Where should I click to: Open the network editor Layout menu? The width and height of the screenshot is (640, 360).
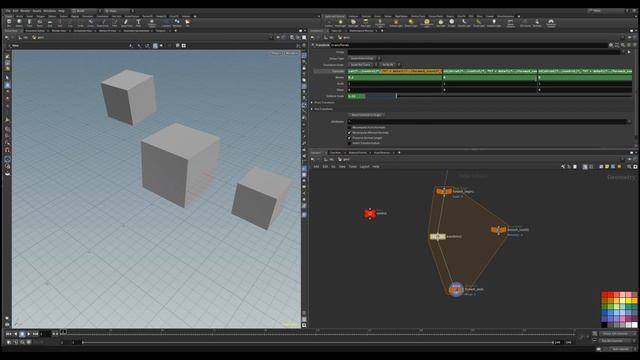coord(364,167)
